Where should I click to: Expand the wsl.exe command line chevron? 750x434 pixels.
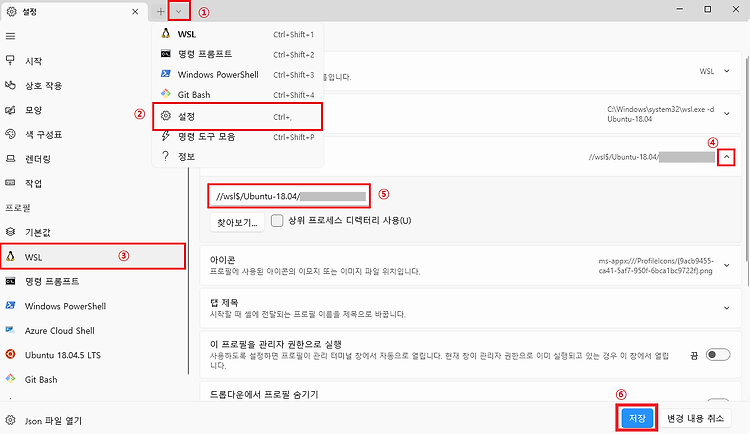(727, 114)
